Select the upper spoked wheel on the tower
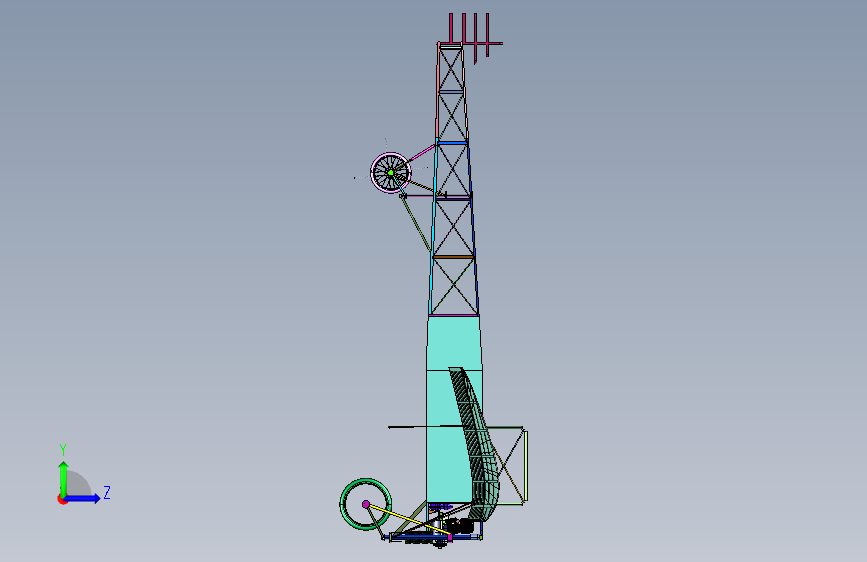867x562 pixels. tap(390, 173)
